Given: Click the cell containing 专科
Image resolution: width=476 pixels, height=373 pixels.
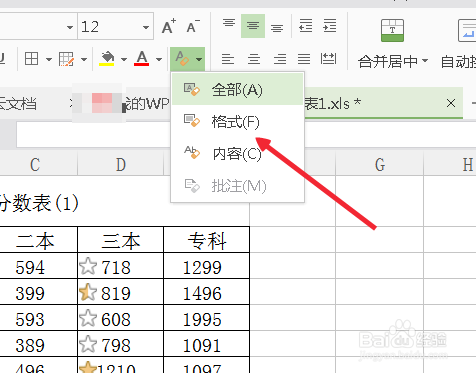Looking at the screenshot, I should click(207, 240).
